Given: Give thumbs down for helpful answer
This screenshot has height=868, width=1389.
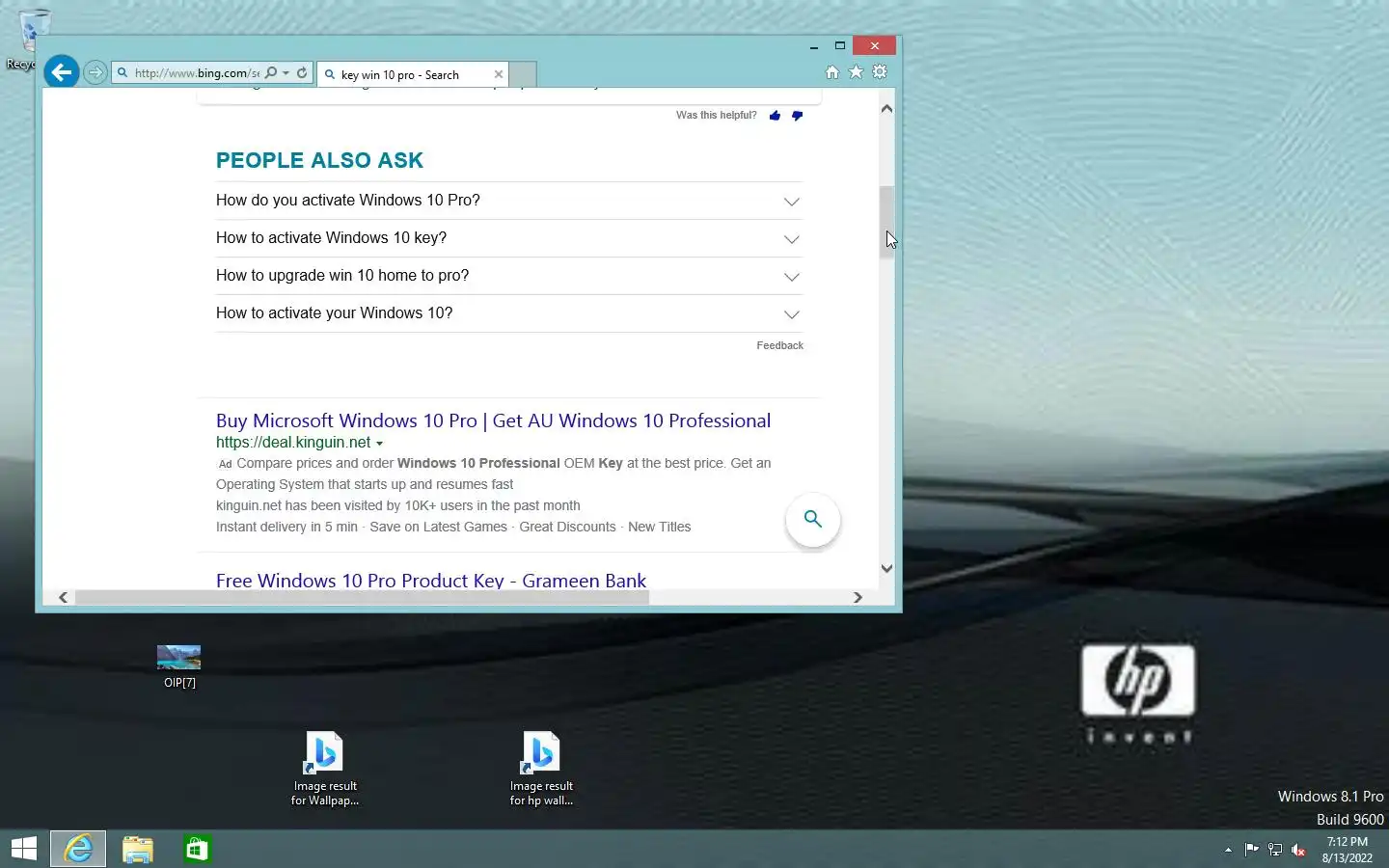Looking at the screenshot, I should (797, 116).
